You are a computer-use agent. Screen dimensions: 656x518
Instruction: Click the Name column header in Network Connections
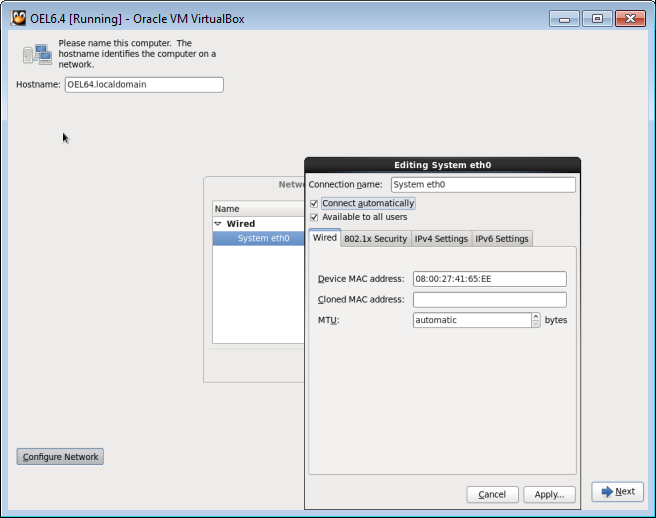(259, 208)
